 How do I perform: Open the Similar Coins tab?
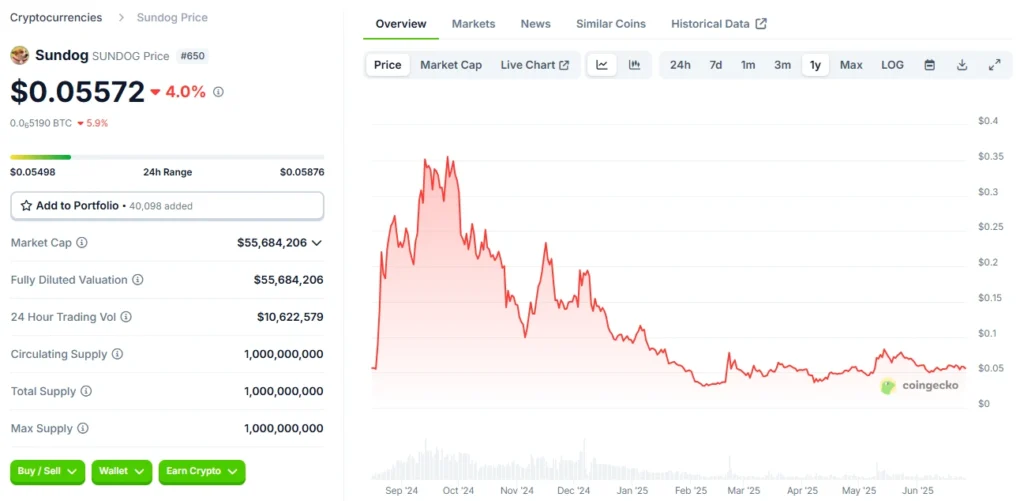point(610,24)
